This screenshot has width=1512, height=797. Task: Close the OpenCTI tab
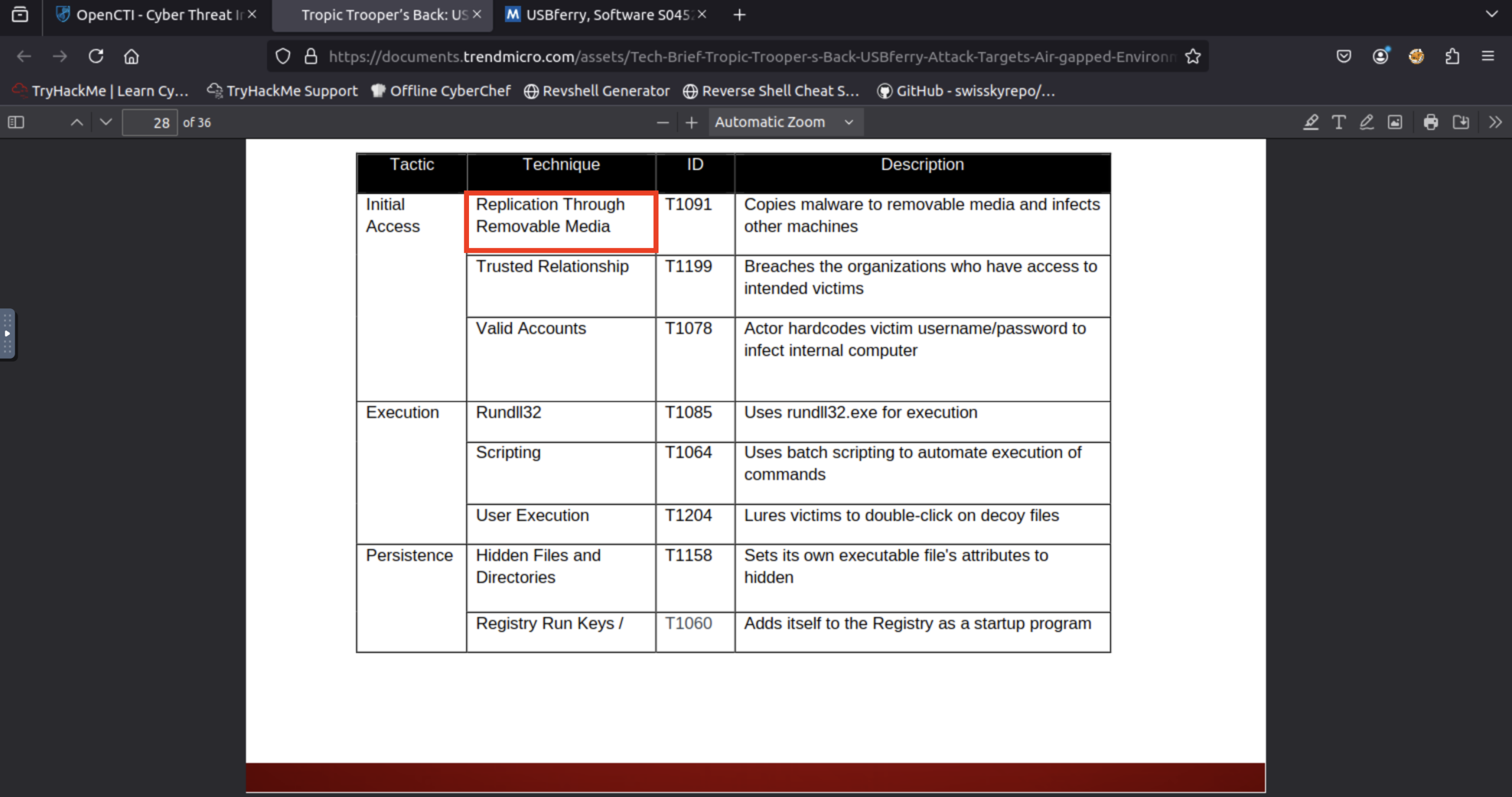click(252, 14)
